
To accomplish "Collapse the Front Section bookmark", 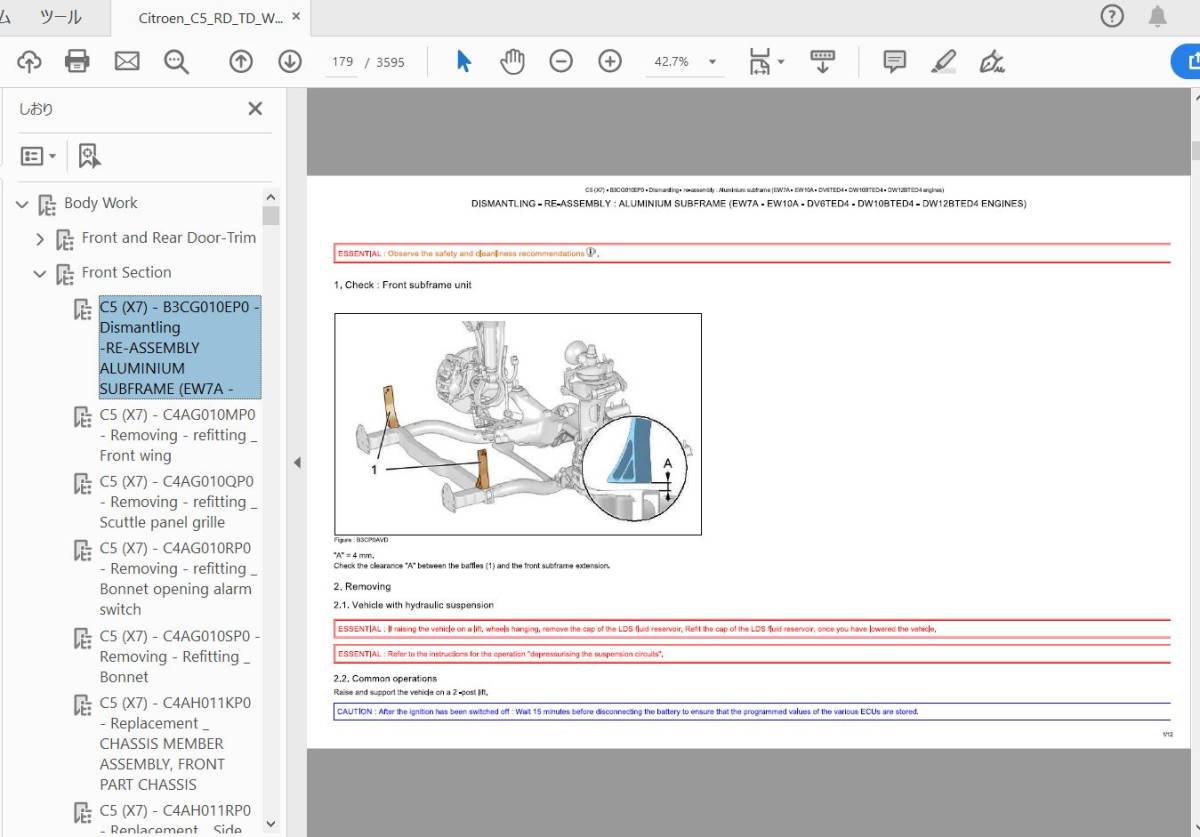I will tap(40, 273).
